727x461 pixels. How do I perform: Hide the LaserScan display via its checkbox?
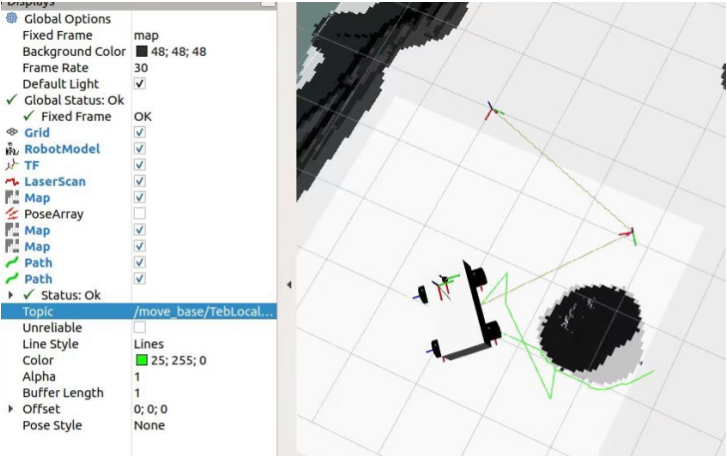(x=140, y=182)
